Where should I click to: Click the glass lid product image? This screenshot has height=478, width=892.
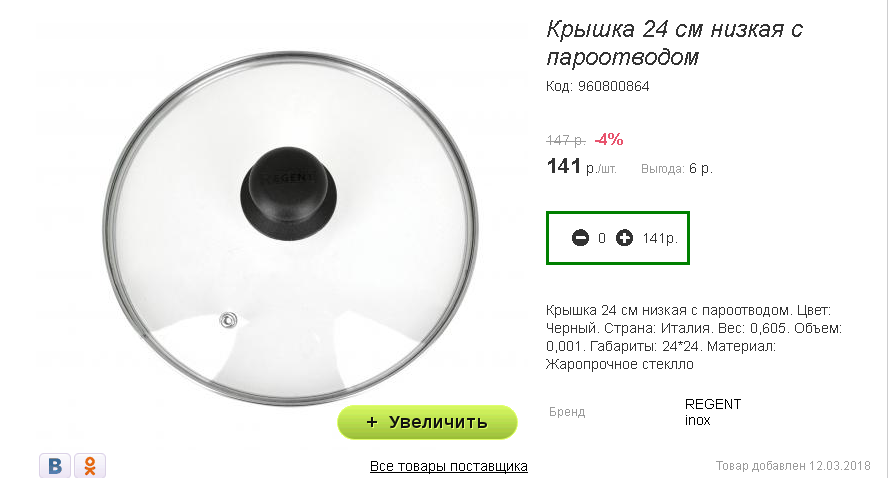click(x=290, y=228)
